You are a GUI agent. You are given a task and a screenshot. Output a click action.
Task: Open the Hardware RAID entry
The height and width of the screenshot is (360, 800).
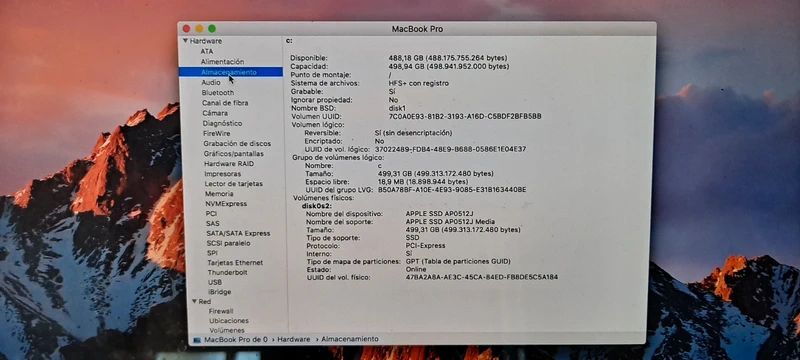click(x=229, y=164)
